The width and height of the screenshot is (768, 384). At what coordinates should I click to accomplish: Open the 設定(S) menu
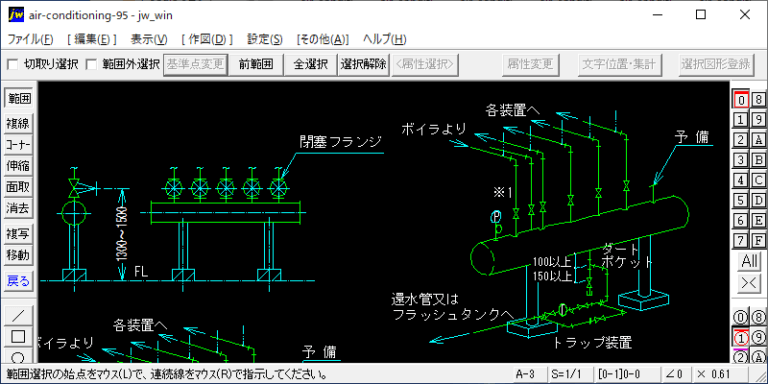click(264, 39)
